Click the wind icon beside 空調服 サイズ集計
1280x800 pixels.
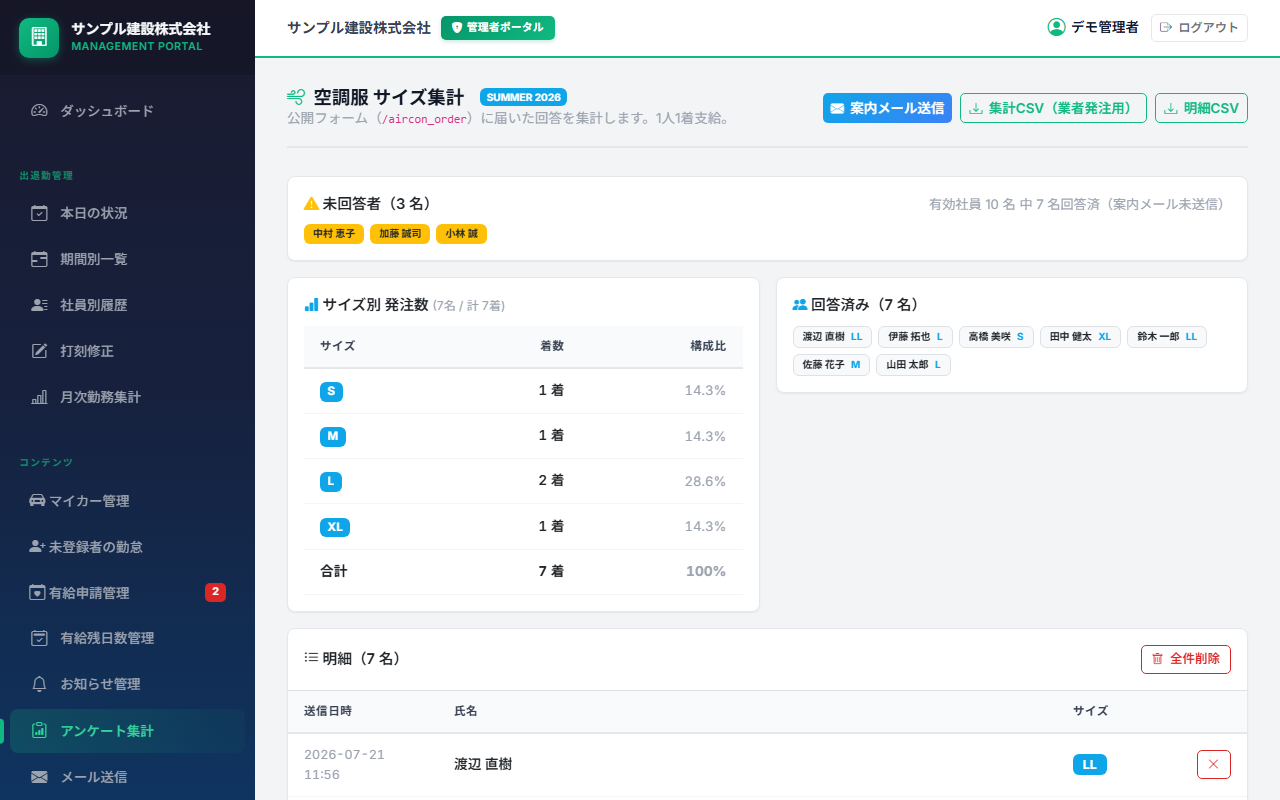296,97
